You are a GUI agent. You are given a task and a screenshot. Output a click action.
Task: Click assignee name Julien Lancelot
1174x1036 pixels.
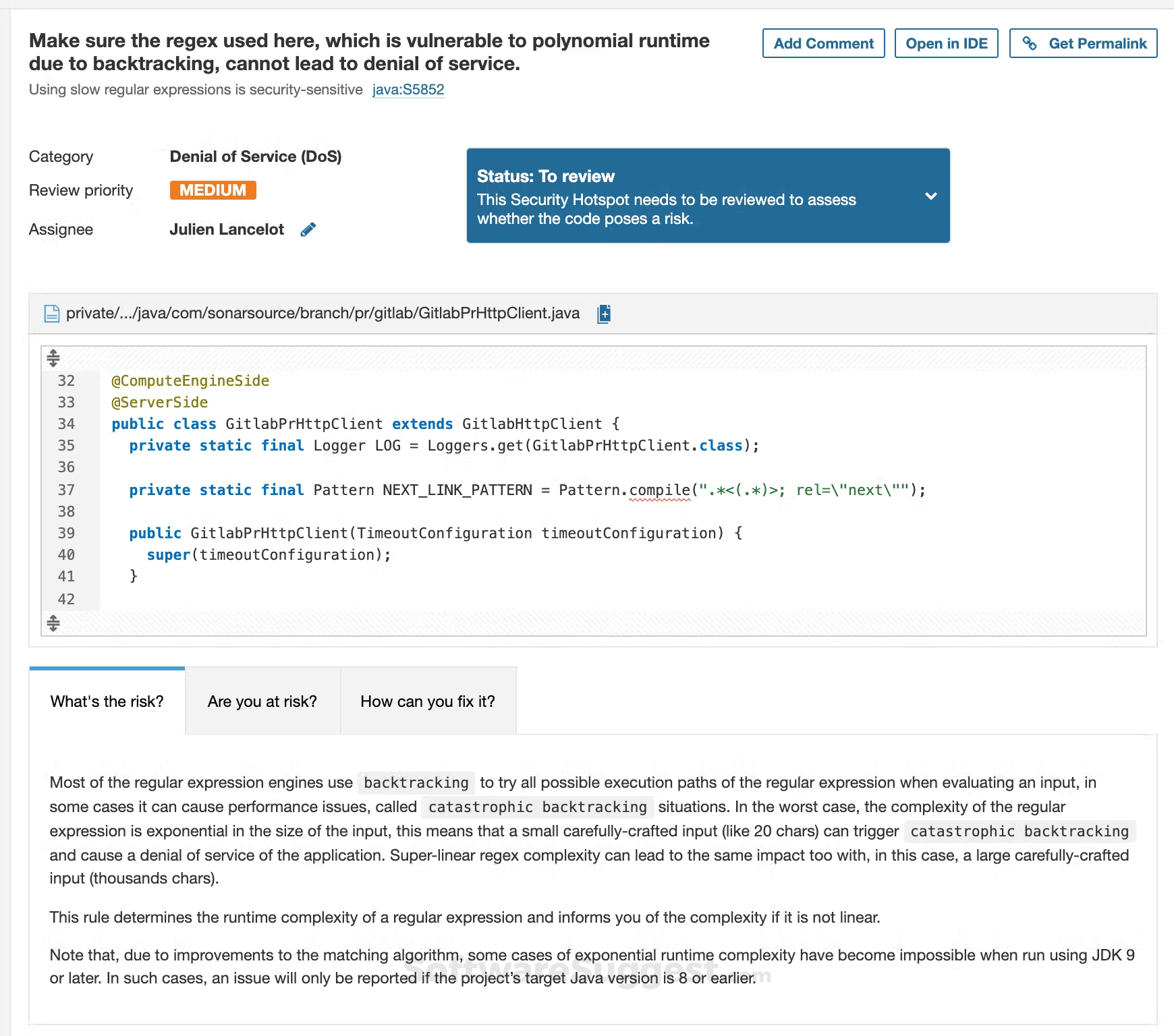pyautogui.click(x=227, y=229)
